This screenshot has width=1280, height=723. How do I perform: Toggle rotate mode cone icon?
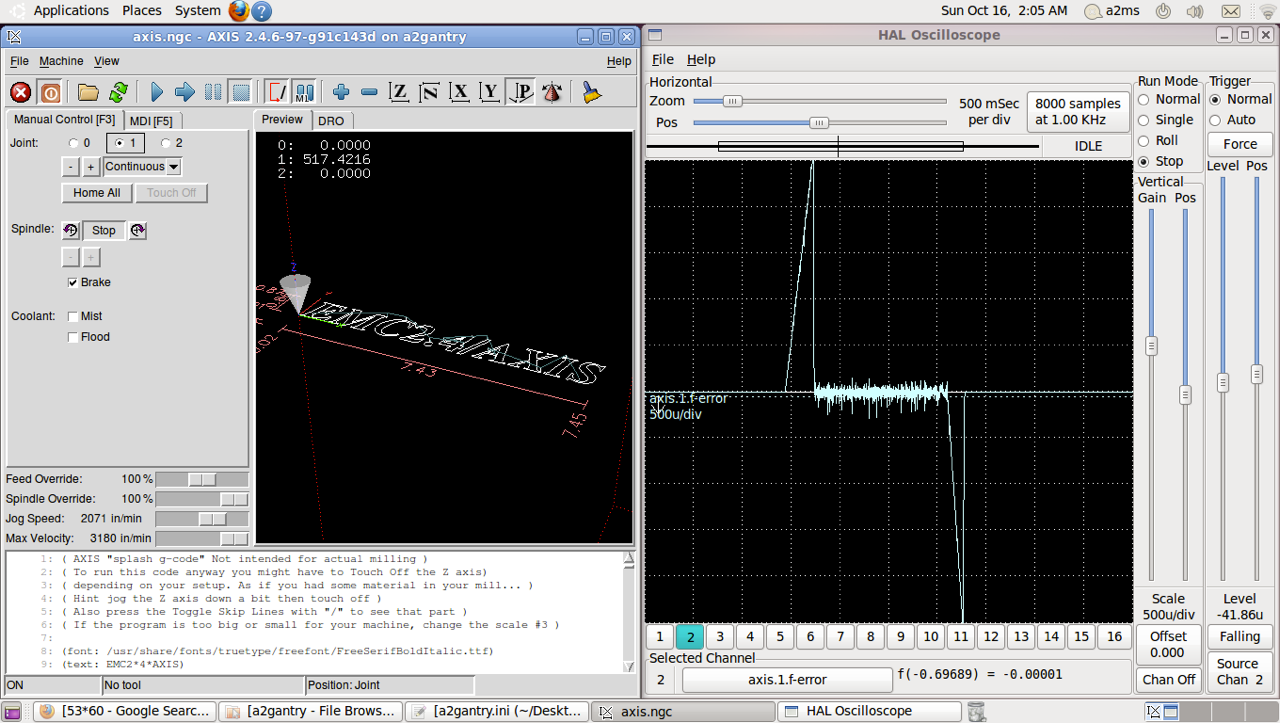click(552, 92)
